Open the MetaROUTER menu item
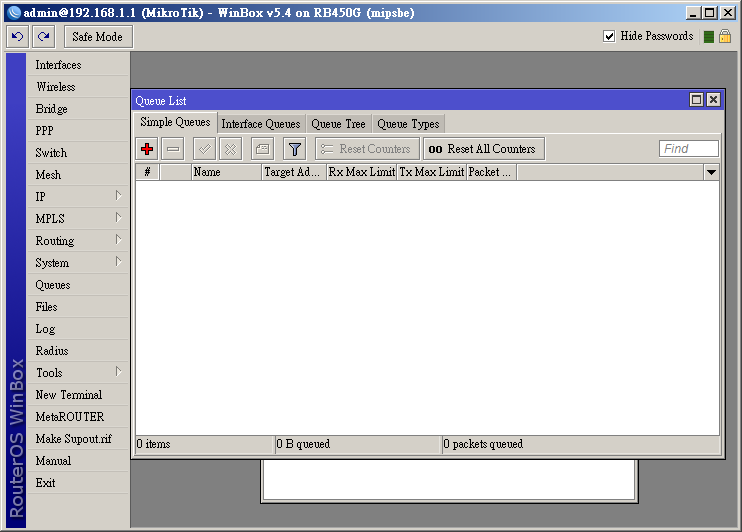This screenshot has height=532, width=742. 78,417
